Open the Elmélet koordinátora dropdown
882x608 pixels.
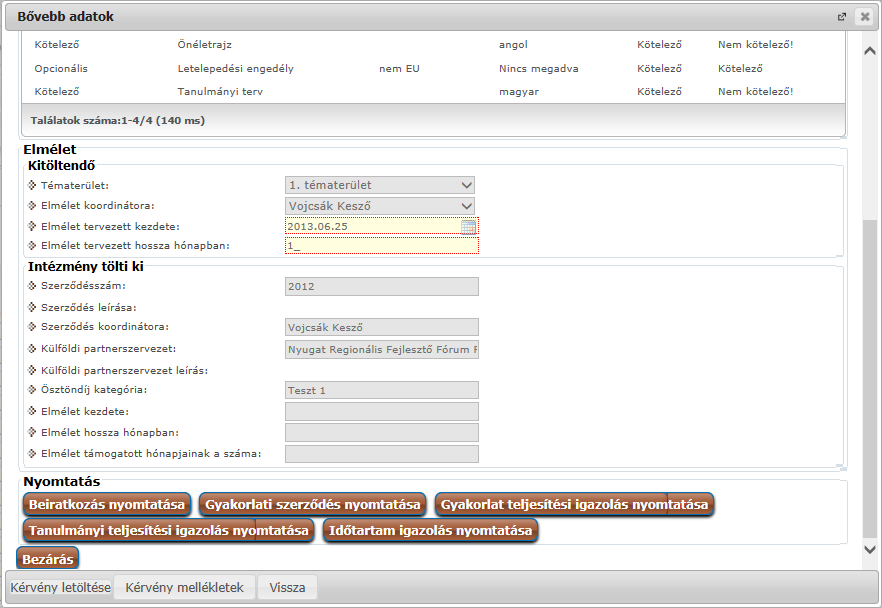tap(380, 206)
